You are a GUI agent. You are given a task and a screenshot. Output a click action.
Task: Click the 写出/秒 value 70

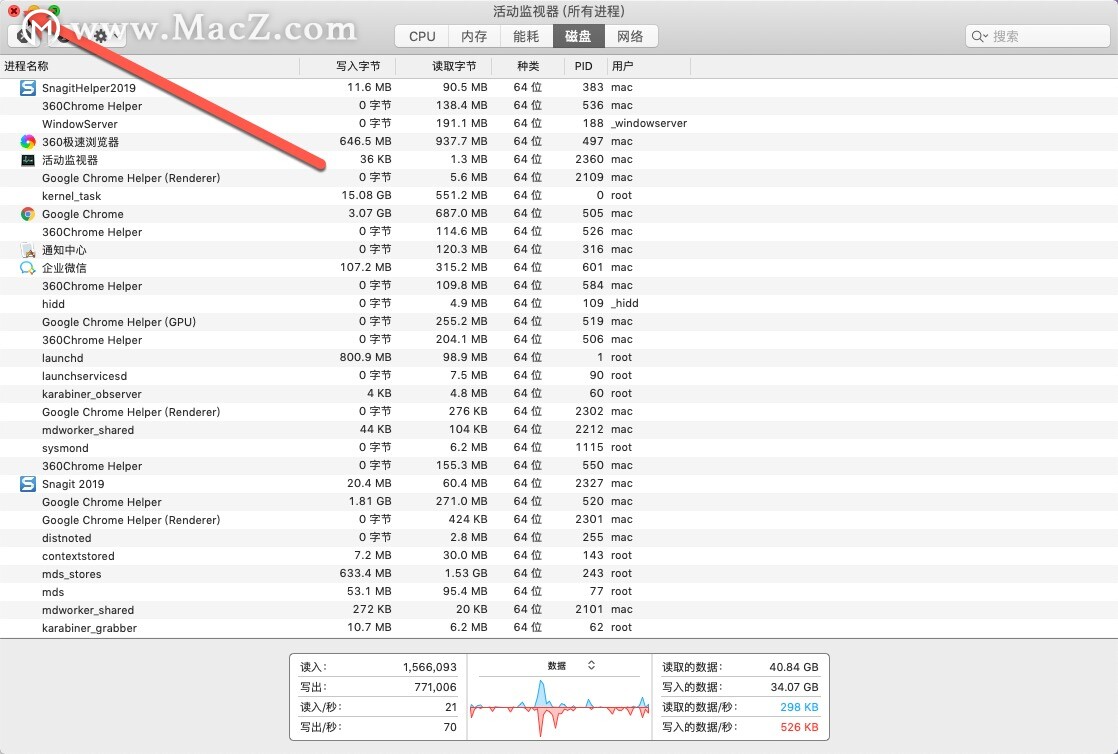point(450,727)
